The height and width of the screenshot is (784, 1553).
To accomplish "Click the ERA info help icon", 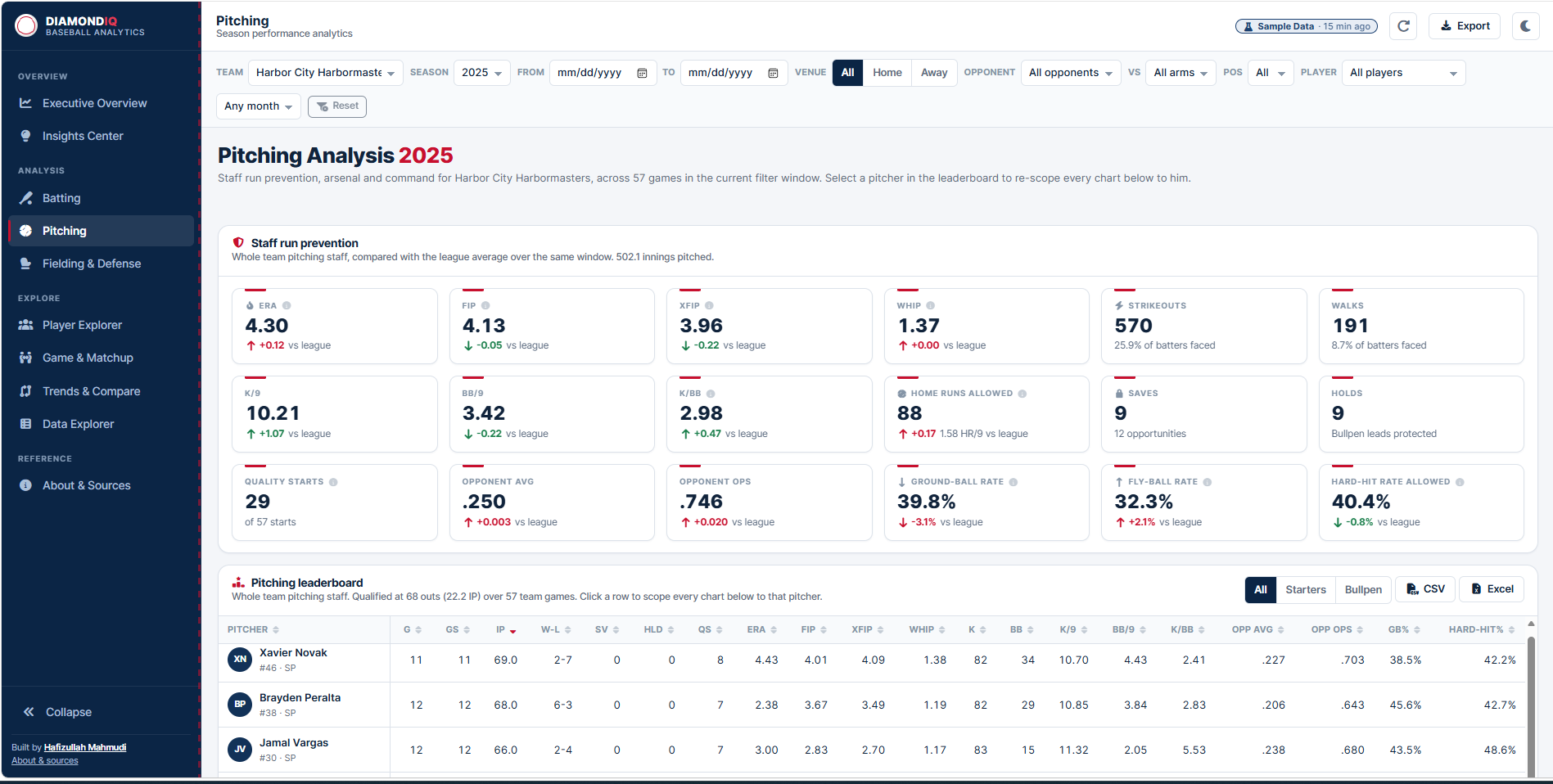I will click(x=287, y=305).
